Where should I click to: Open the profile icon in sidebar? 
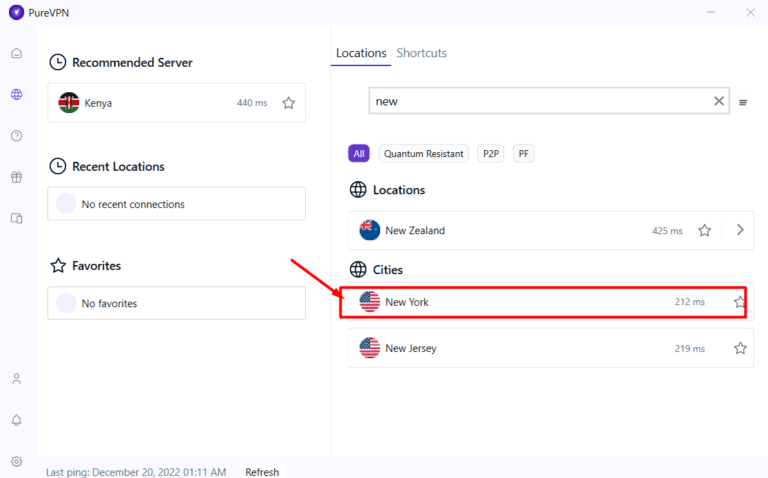coord(16,379)
